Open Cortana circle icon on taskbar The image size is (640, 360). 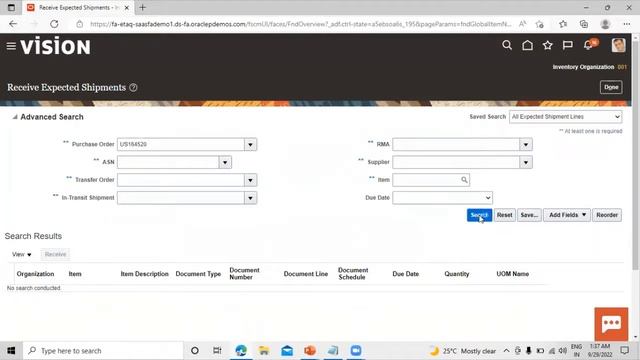coord(195,351)
